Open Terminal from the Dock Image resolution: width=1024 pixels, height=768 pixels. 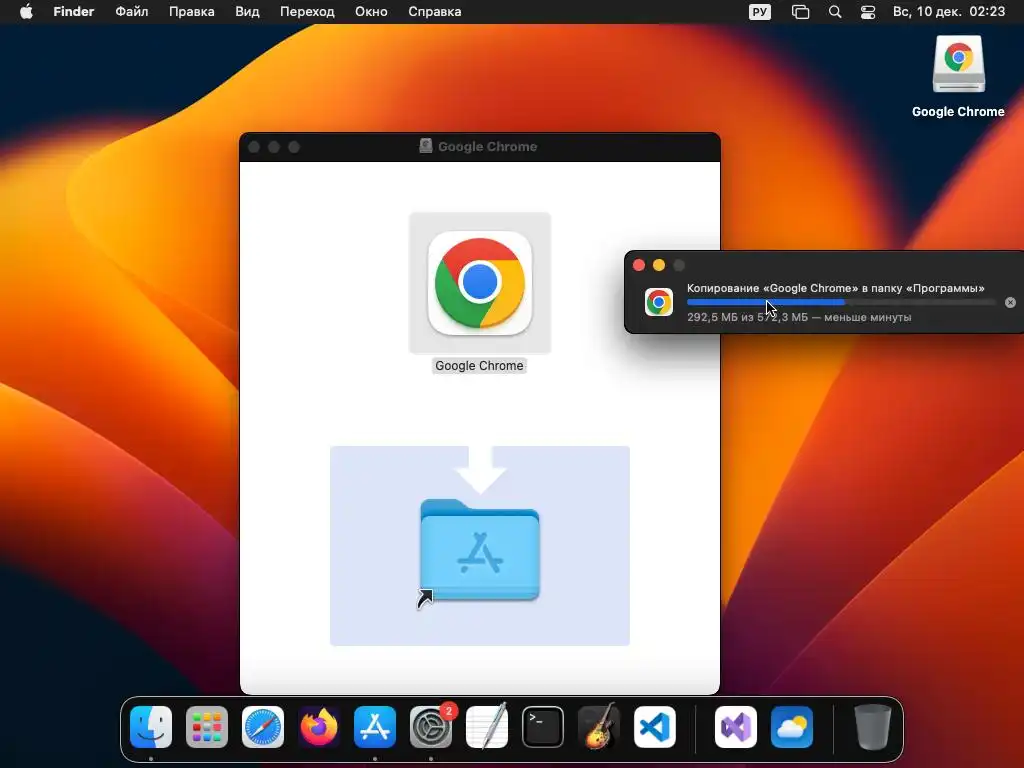[x=543, y=727]
